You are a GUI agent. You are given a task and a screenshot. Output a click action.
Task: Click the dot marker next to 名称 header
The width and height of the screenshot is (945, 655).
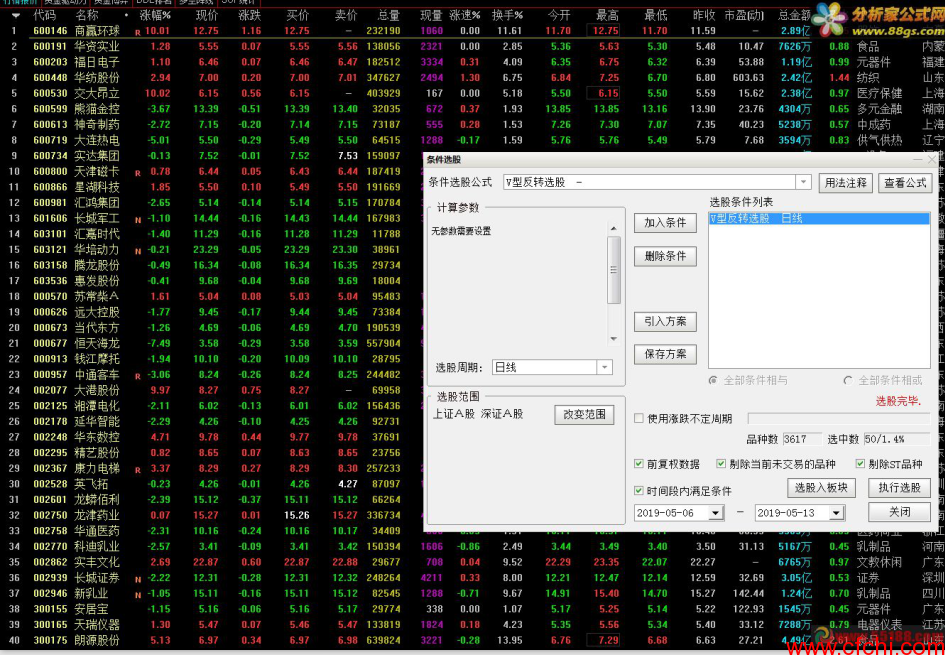(126, 15)
